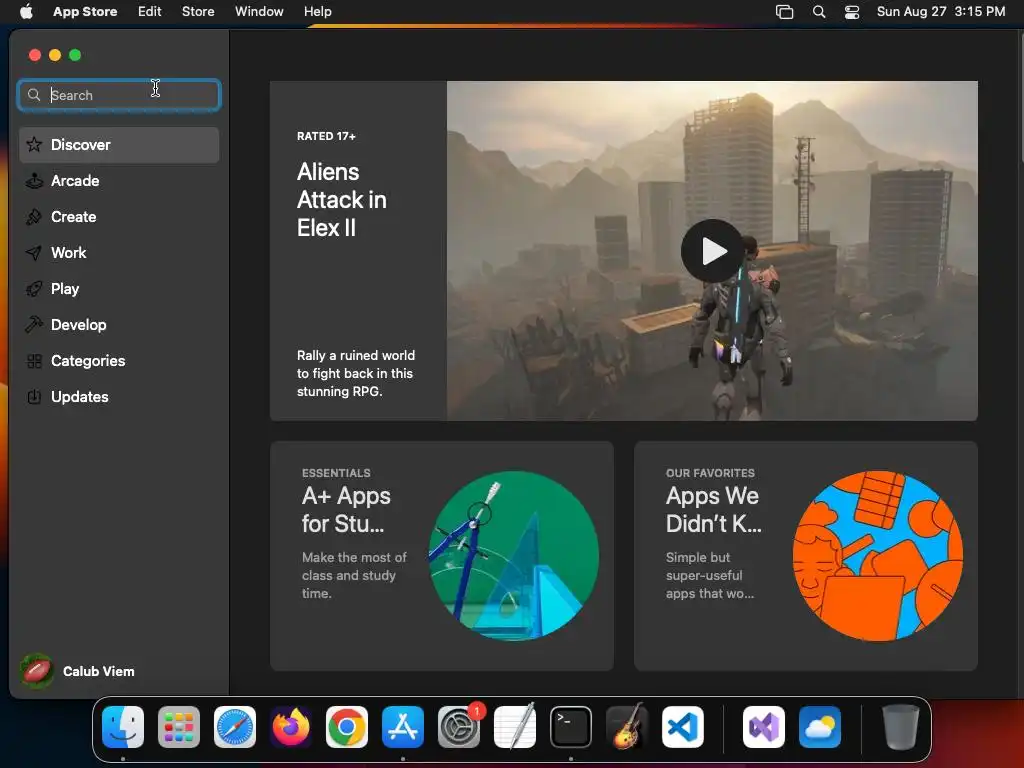
Task: Click the App Store Search field
Action: pyautogui.click(x=120, y=95)
